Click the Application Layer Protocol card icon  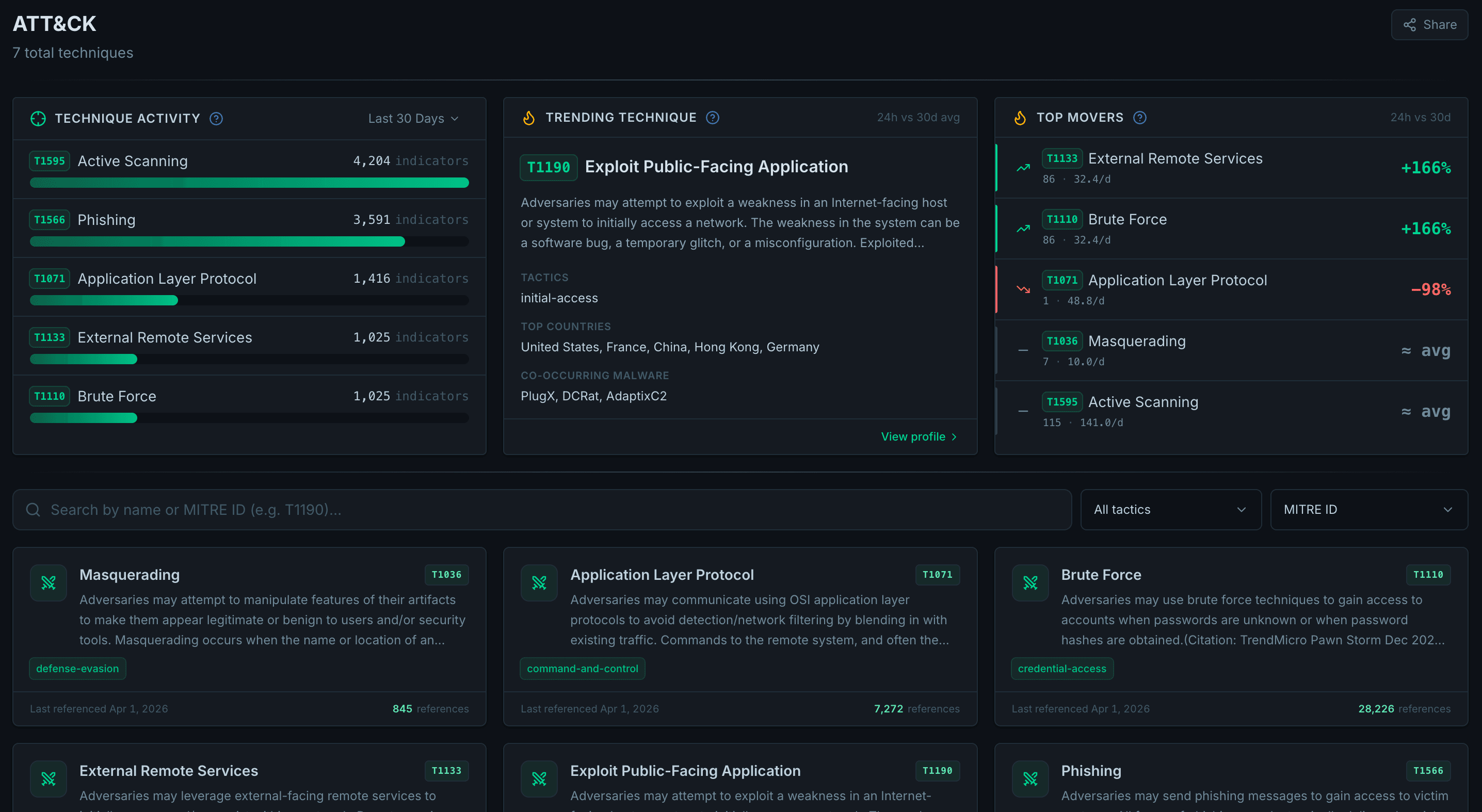[x=539, y=583]
